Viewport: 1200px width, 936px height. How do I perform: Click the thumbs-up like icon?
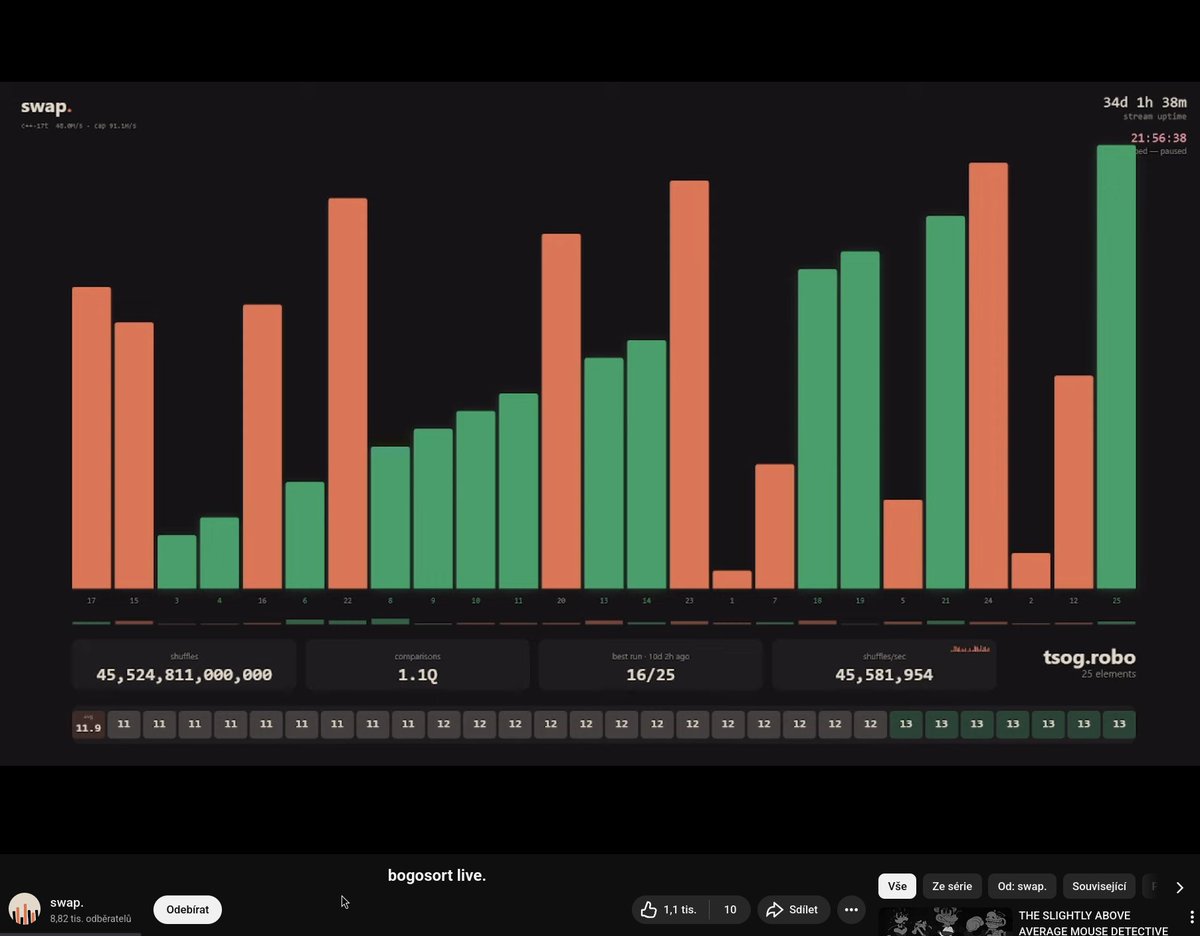coord(648,910)
